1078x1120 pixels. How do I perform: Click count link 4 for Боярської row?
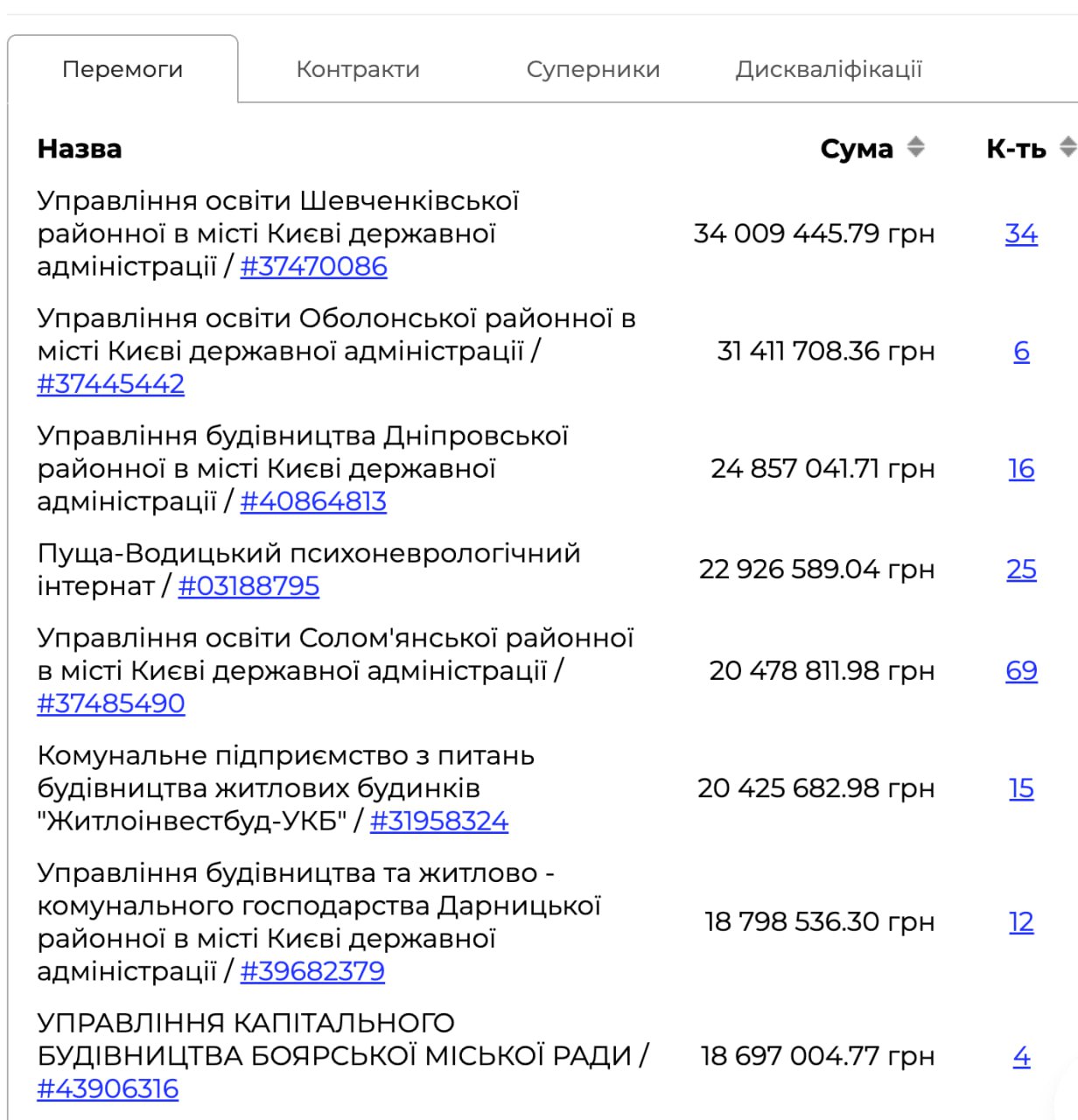pos(1021,1056)
